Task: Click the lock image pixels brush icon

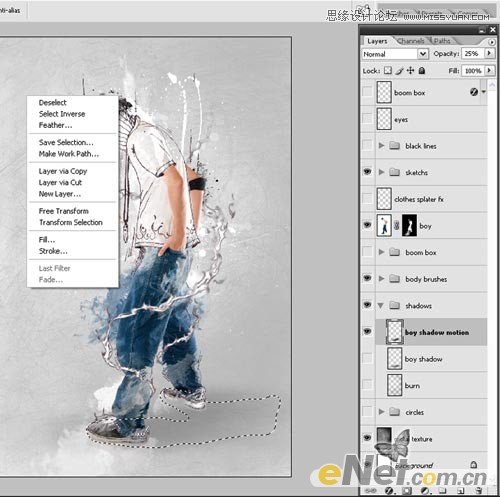Action: tap(400, 71)
